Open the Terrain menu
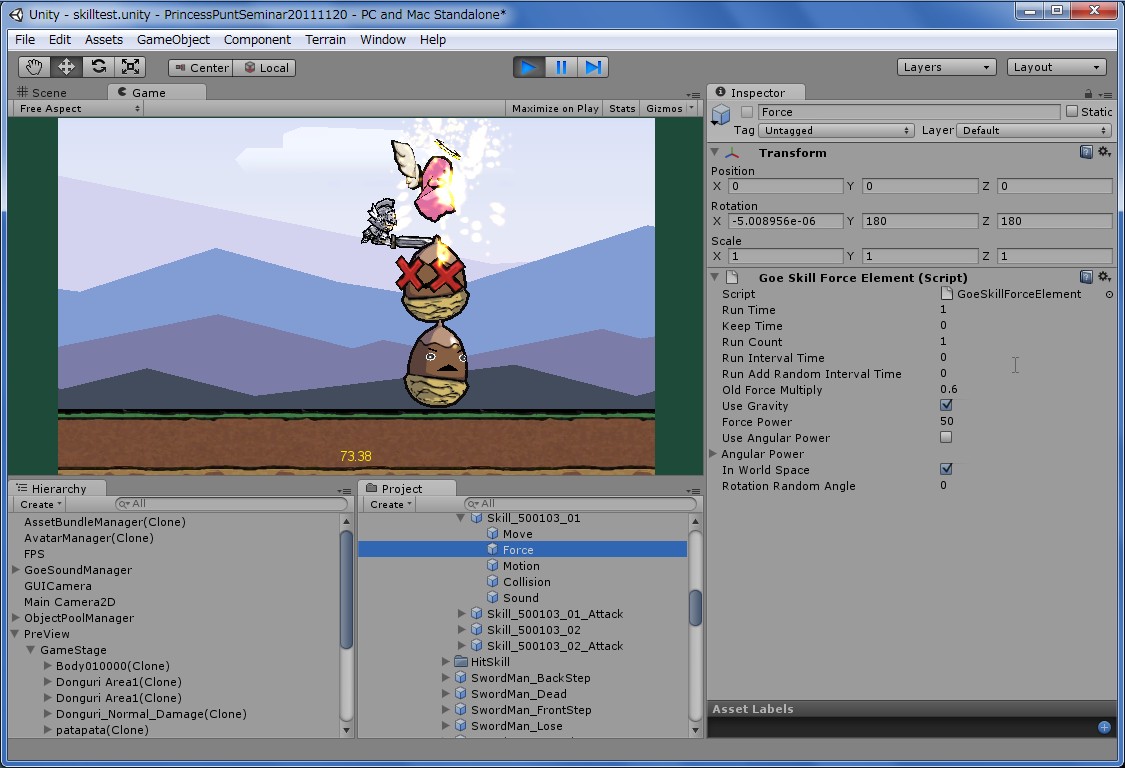The height and width of the screenshot is (768, 1125). 325,40
